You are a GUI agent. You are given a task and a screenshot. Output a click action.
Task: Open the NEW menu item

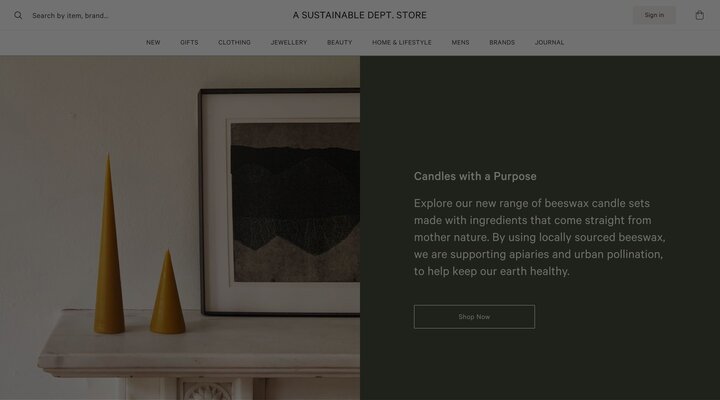point(153,42)
